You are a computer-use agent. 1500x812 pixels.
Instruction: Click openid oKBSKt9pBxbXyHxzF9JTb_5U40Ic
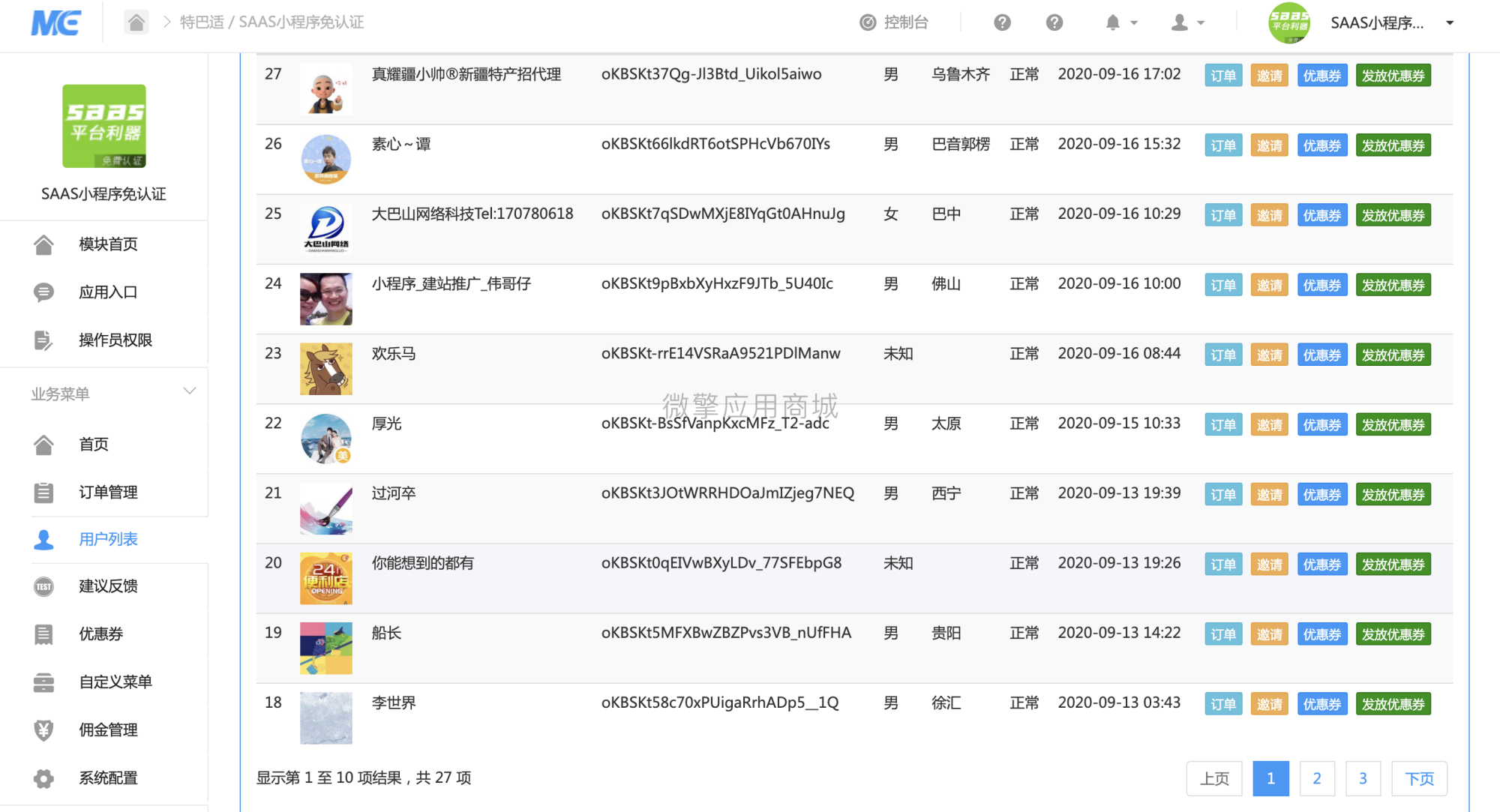coord(717,283)
